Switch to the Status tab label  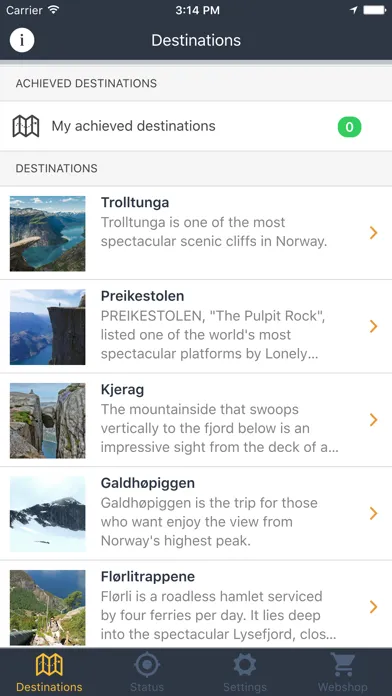(x=147, y=687)
